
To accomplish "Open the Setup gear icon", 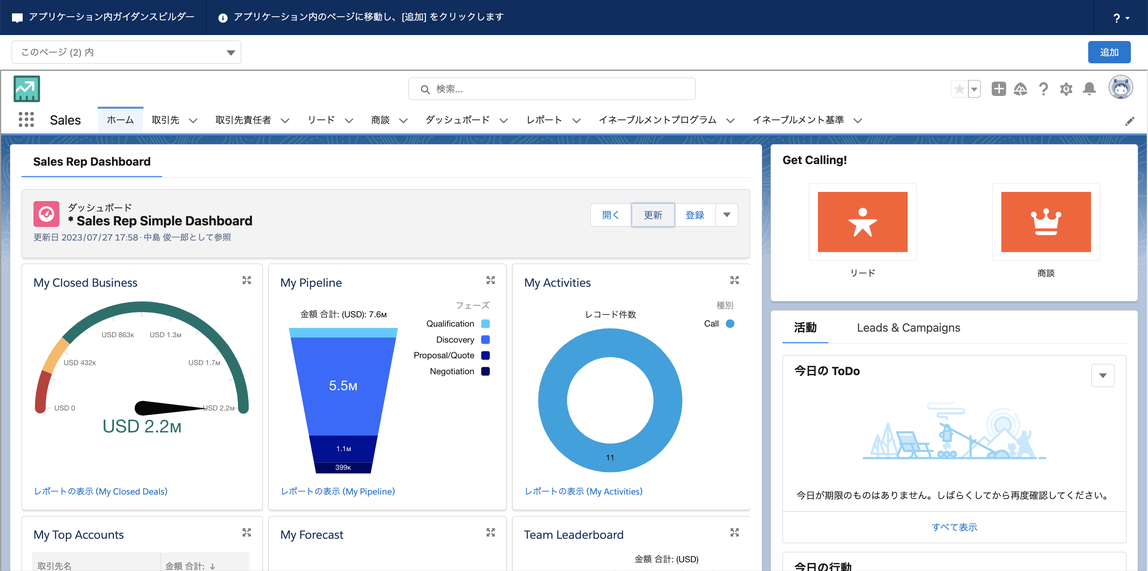I will [x=1066, y=89].
